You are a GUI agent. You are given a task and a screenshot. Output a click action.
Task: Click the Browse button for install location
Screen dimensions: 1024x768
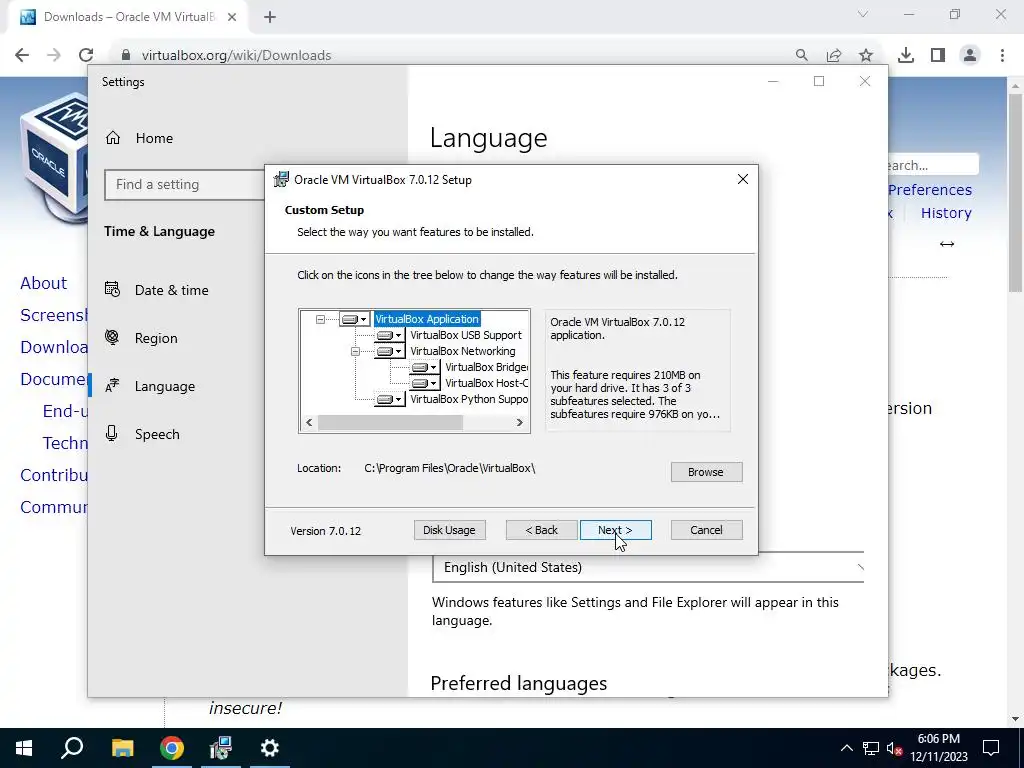(x=706, y=472)
